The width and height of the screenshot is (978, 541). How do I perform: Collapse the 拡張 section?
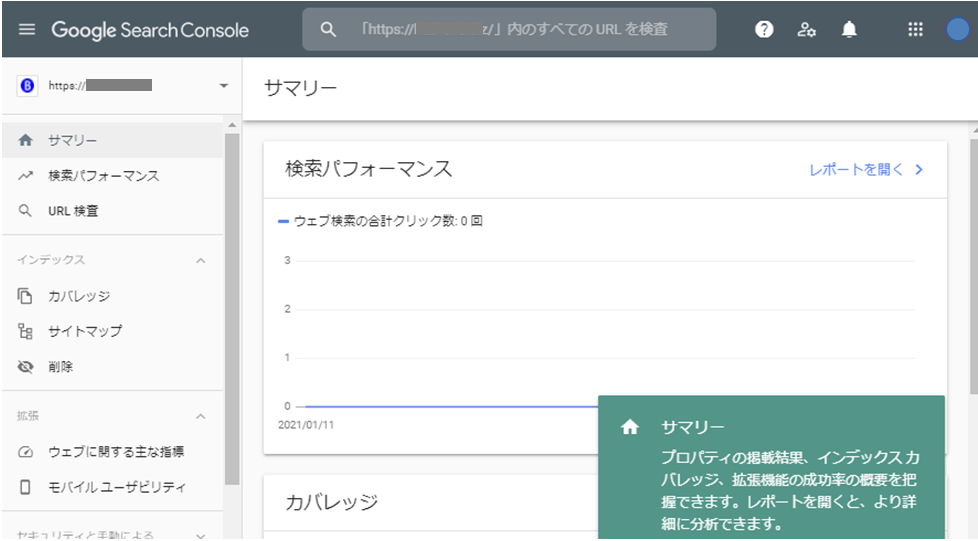point(200,416)
